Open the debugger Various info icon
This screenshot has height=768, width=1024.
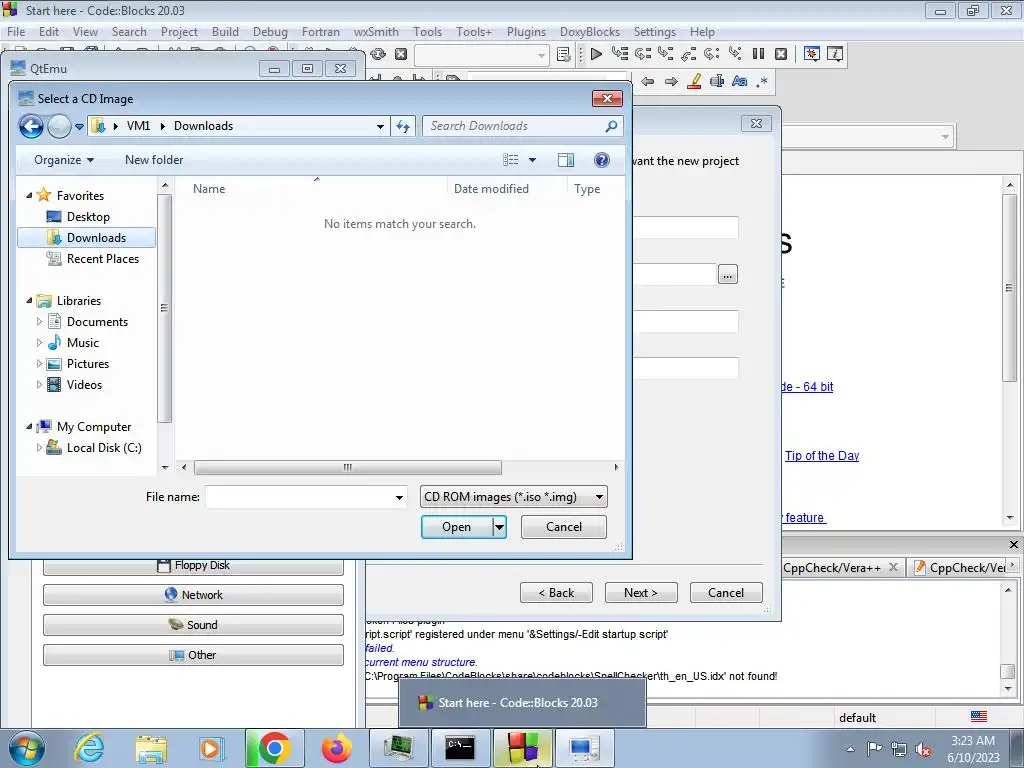click(835, 54)
